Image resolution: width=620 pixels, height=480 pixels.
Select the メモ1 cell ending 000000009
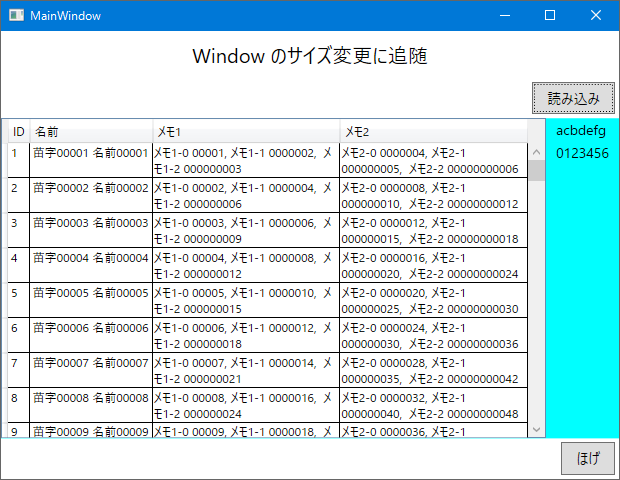click(x=246, y=231)
